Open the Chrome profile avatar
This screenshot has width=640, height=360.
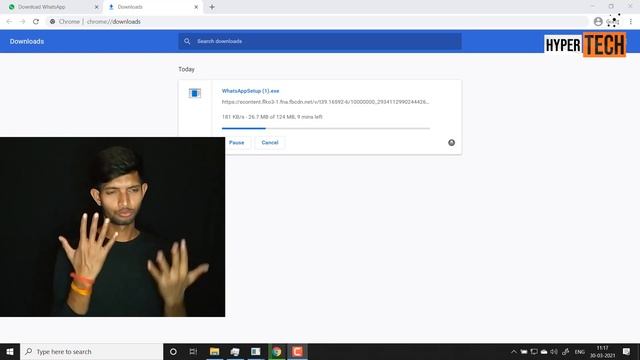(598, 22)
